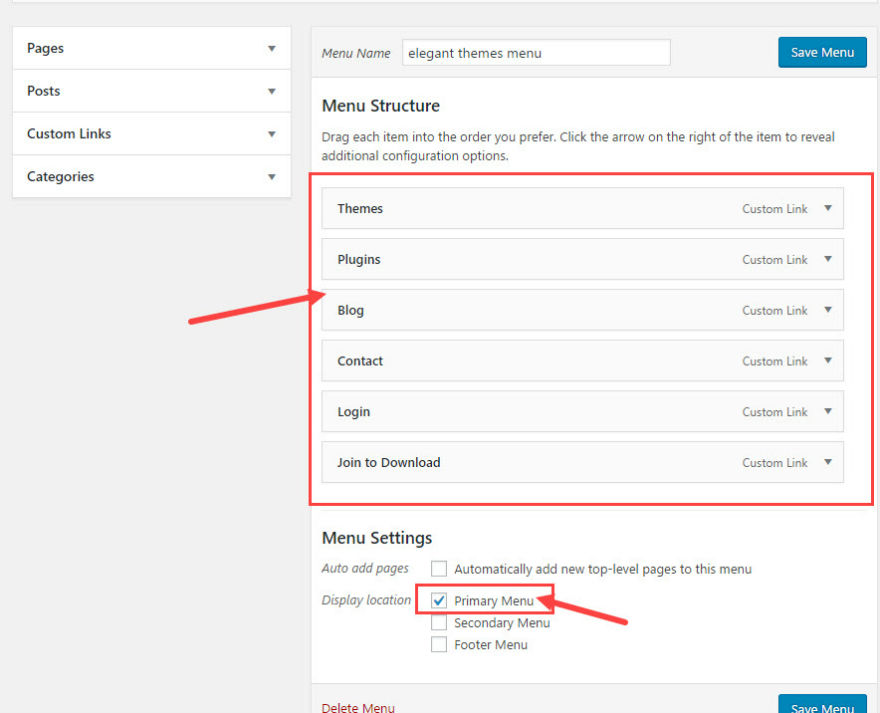This screenshot has width=880, height=713.
Task: Open Login menu item options arrow
Action: click(x=828, y=412)
